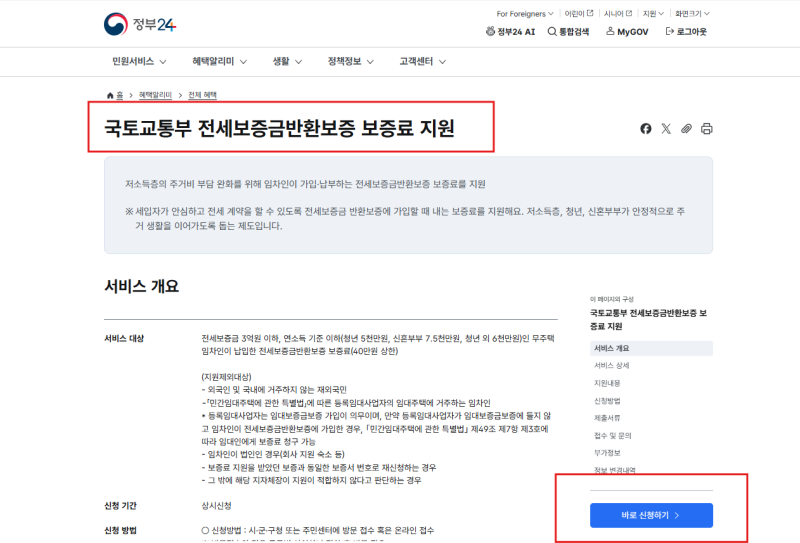The width and height of the screenshot is (800, 543).
Task: Jump to 서비스 개요 section in sidebar
Action: click(651, 348)
